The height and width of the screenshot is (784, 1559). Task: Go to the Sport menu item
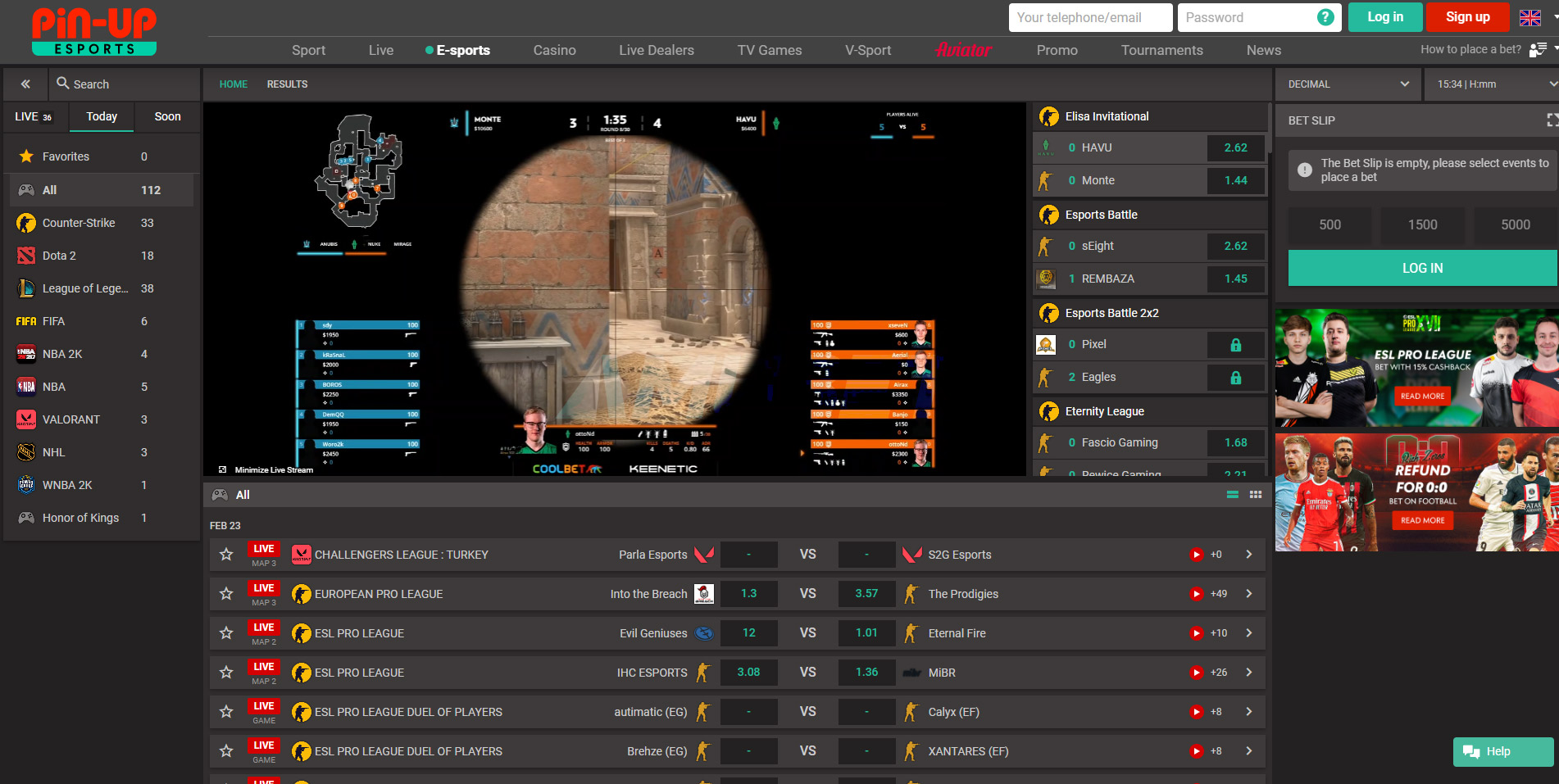tap(308, 50)
